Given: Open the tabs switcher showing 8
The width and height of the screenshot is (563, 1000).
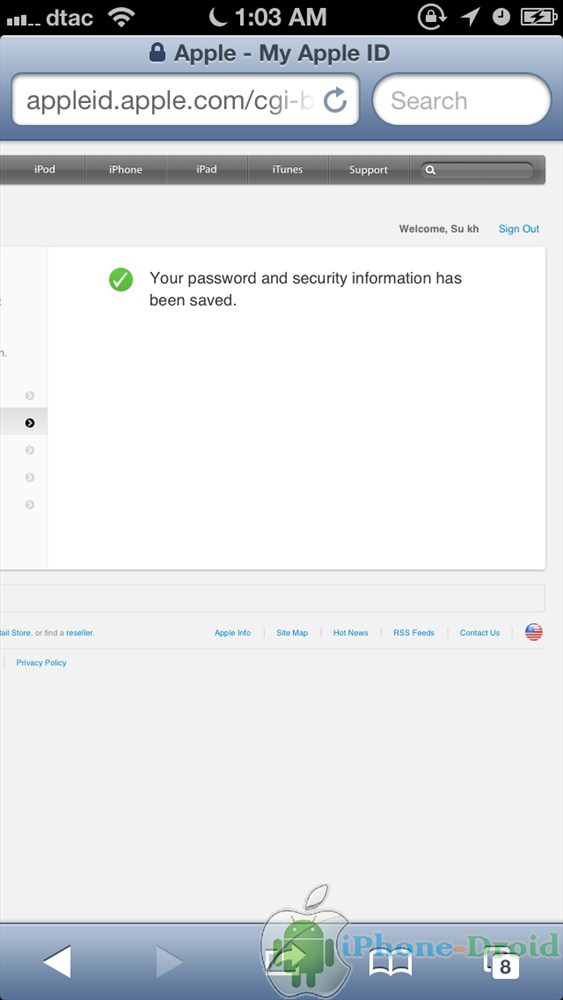Looking at the screenshot, I should pyautogui.click(x=502, y=963).
